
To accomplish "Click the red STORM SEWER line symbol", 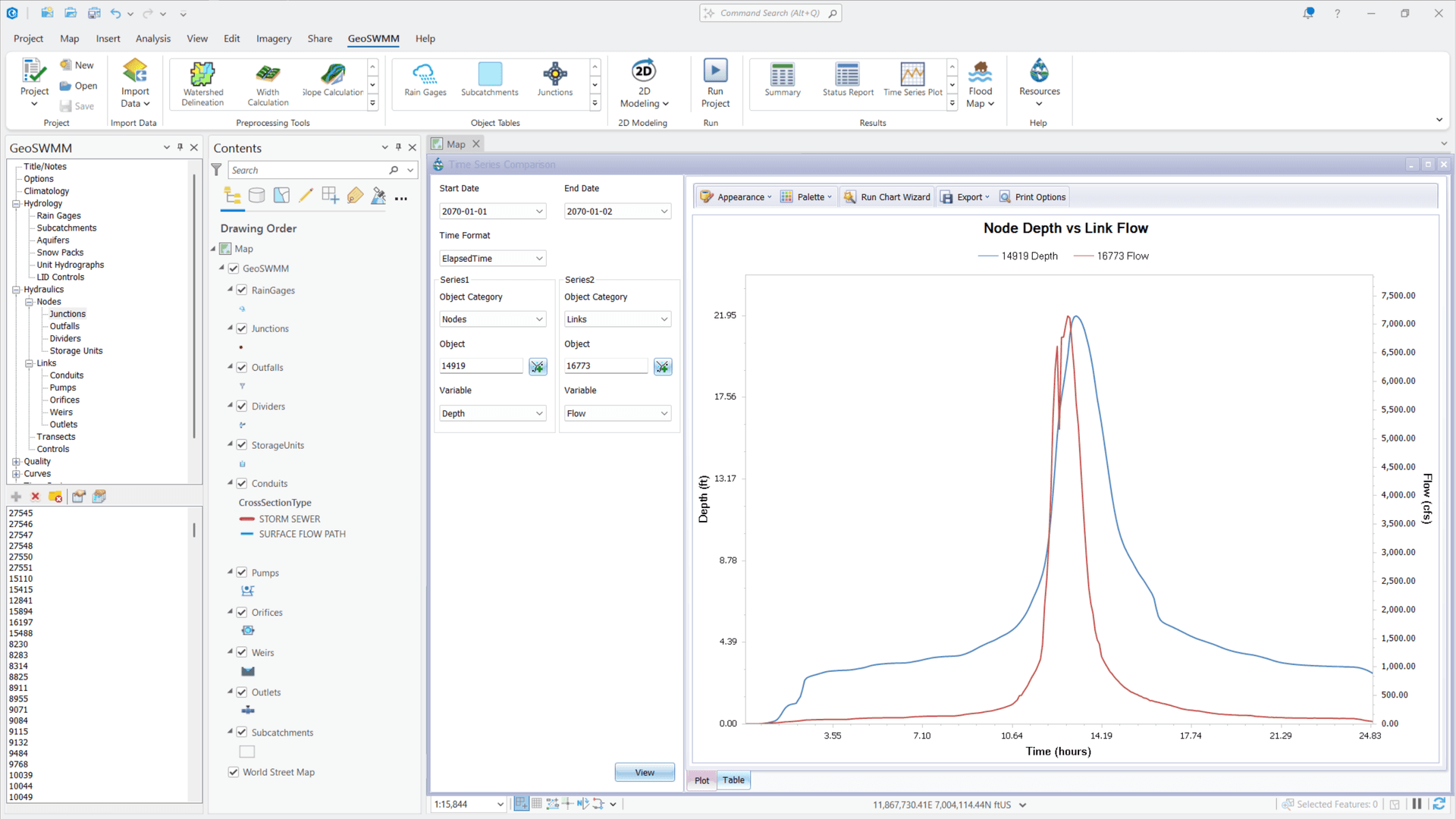I will pyautogui.click(x=247, y=519).
